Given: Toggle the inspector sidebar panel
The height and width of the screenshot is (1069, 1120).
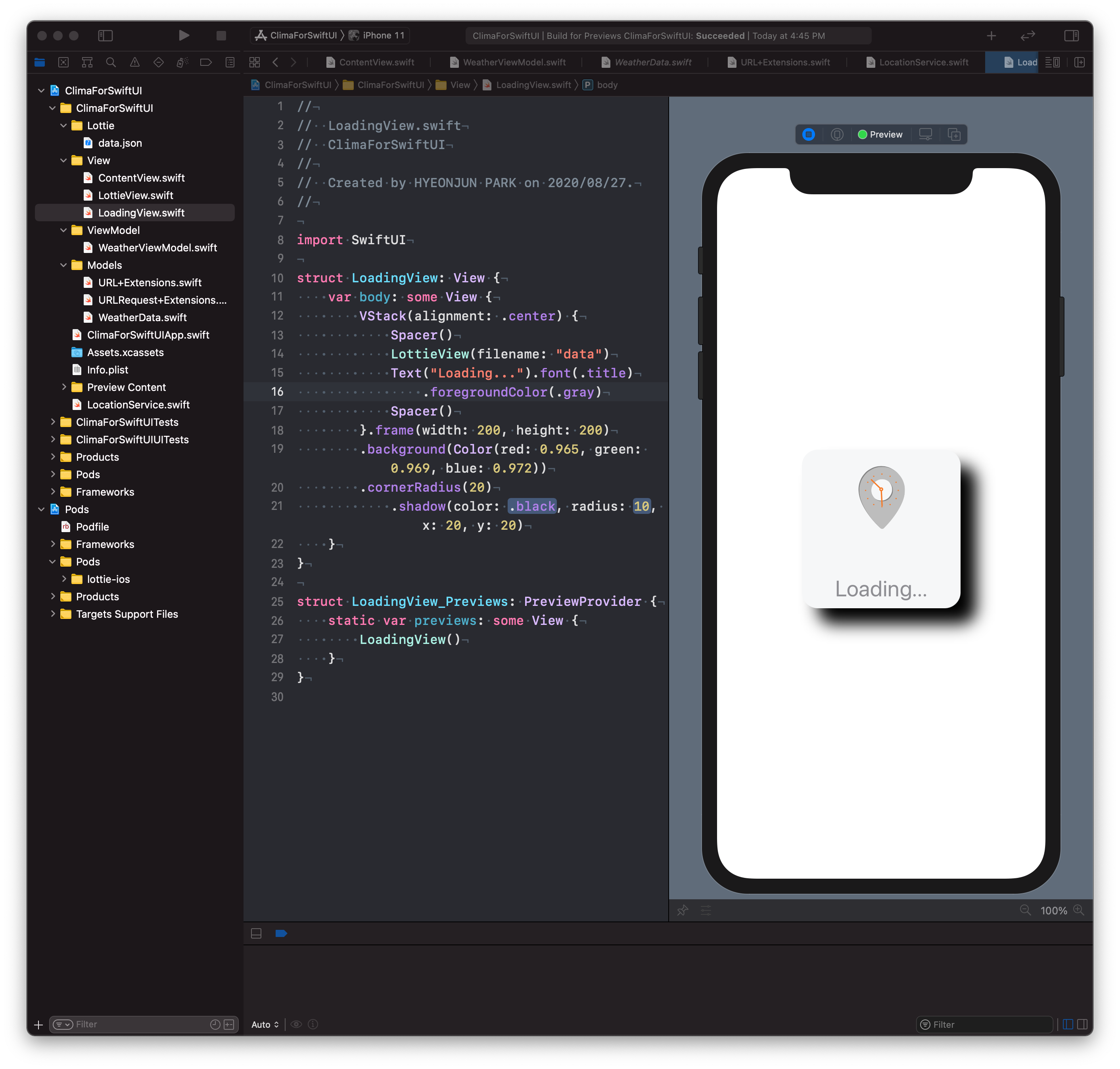Looking at the screenshot, I should [x=1071, y=35].
